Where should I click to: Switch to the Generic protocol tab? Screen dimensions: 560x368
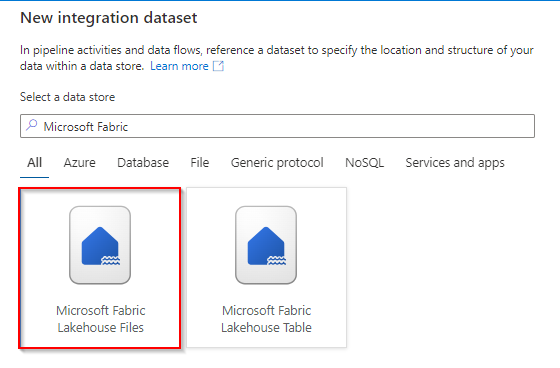click(277, 163)
